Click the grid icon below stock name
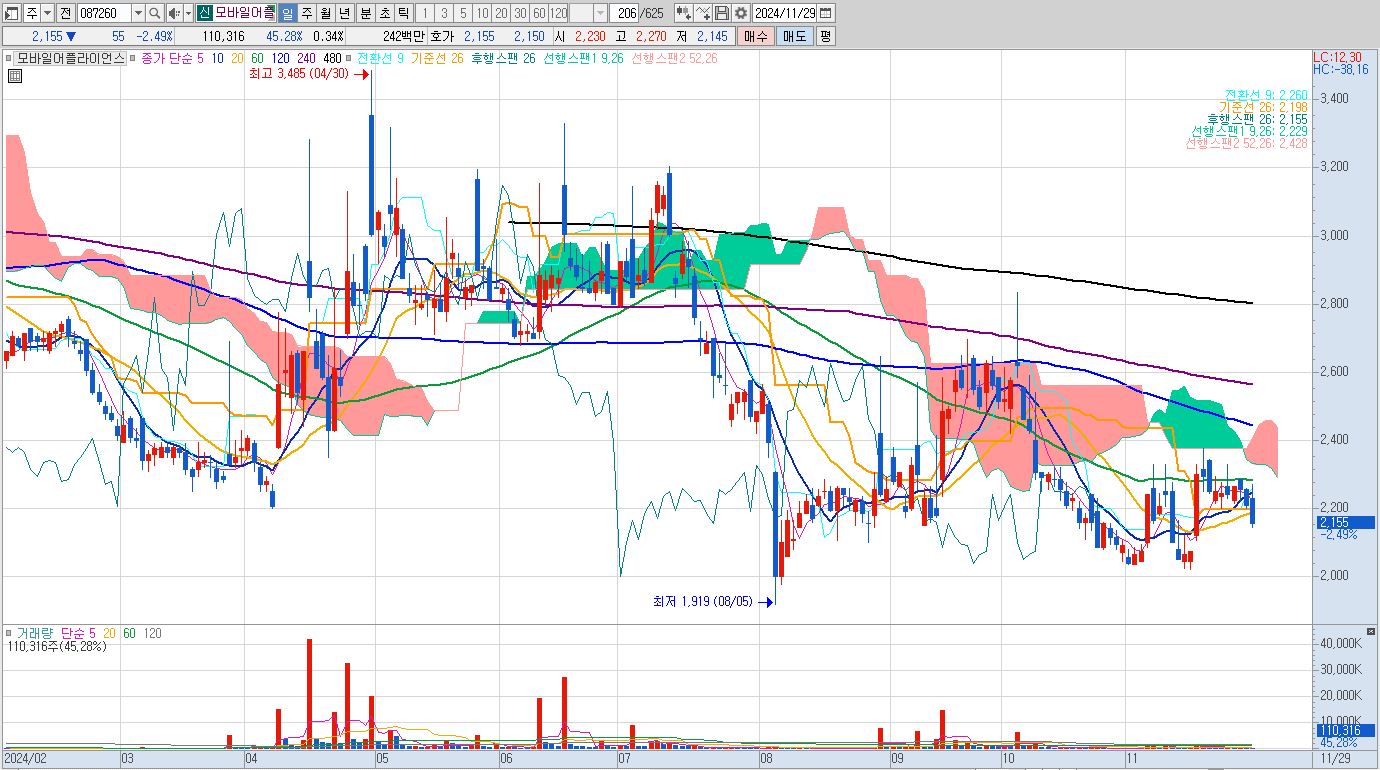1380x770 pixels. [x=14, y=75]
